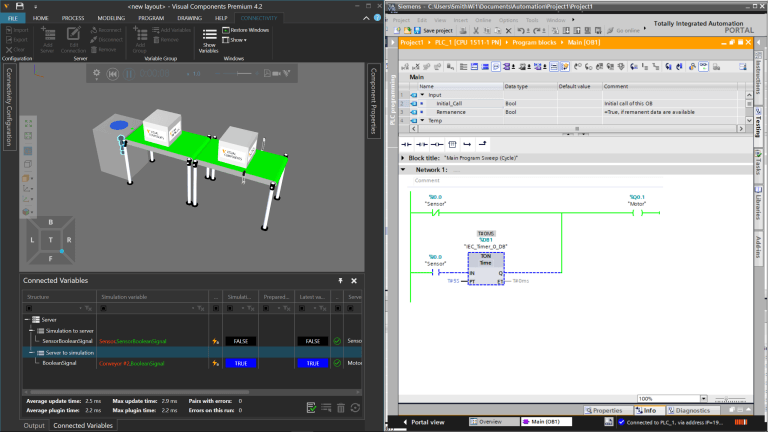Click the Save icon in Visual Components title bar

tap(20, 6)
